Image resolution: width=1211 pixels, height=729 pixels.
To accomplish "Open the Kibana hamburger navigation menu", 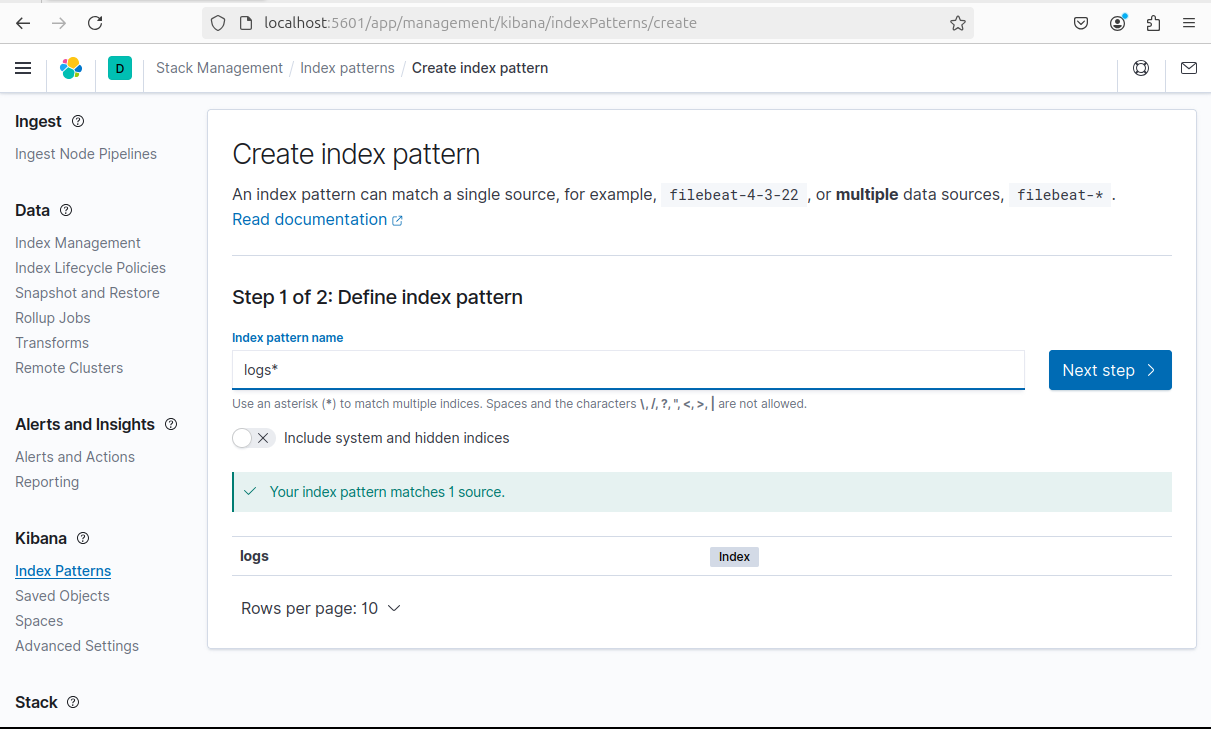I will pos(23,68).
